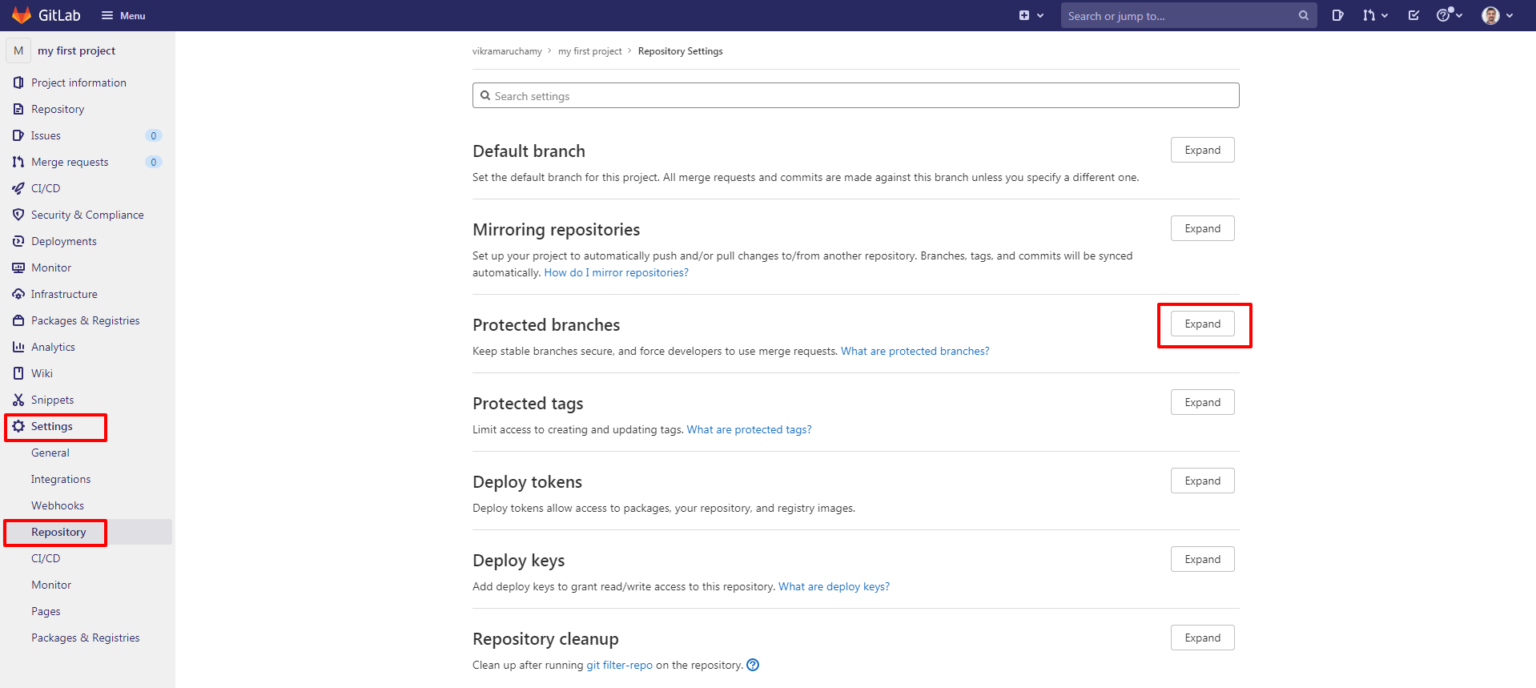This screenshot has width=1536, height=688.
Task: Open the Analytics chart icon
Action: click(17, 346)
